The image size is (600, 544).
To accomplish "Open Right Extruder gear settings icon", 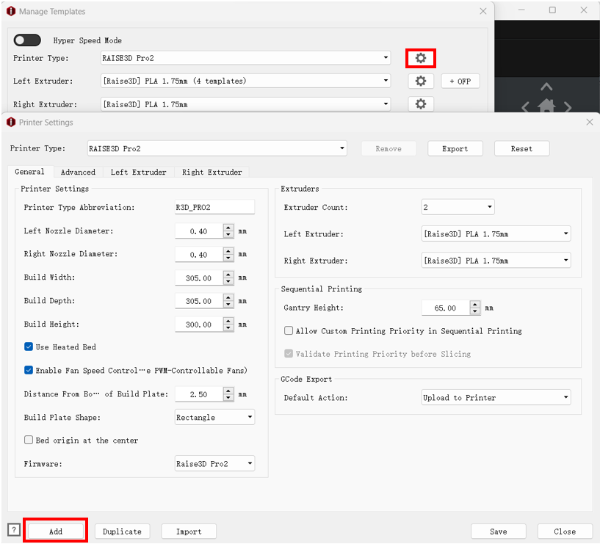I will (x=421, y=104).
